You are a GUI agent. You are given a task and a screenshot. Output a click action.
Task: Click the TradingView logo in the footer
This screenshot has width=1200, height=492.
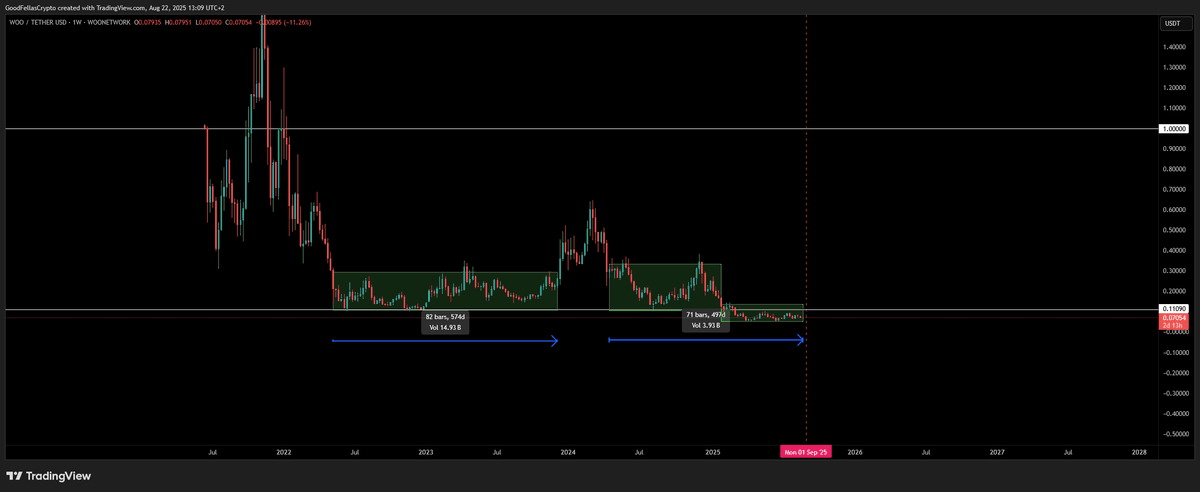[x=48, y=476]
